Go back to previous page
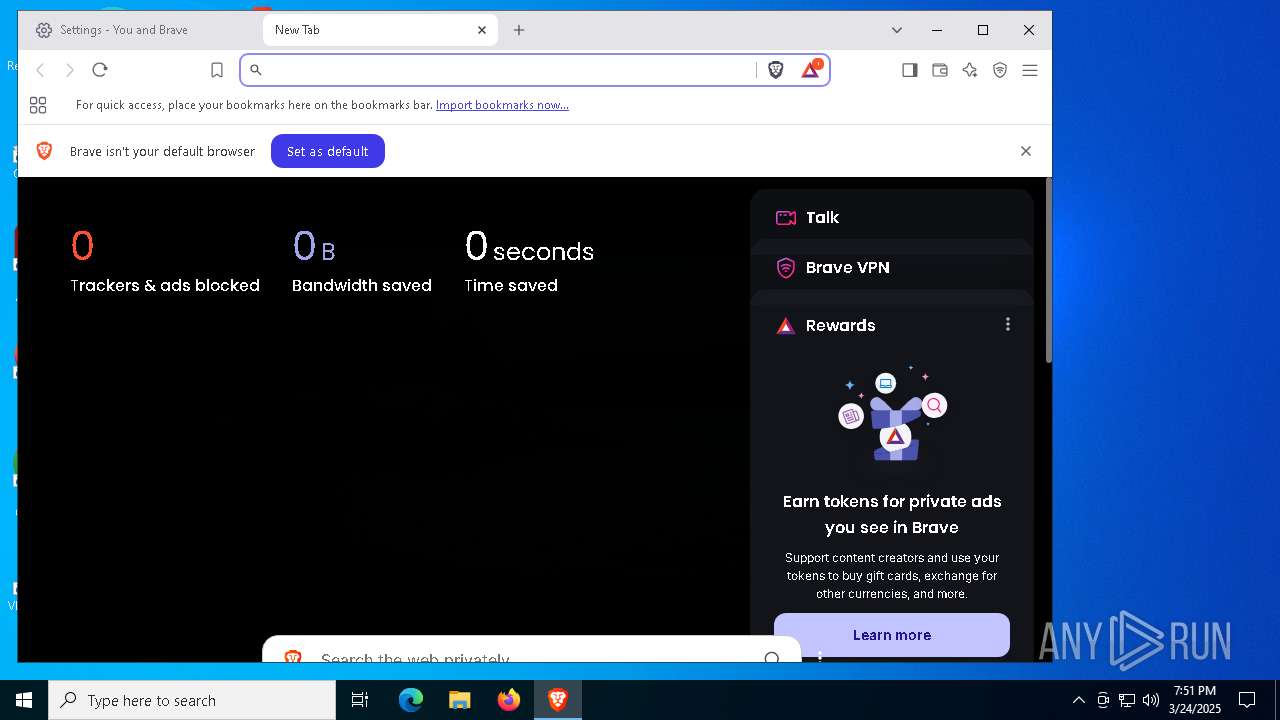Viewport: 1280px width, 720px height. 40,70
